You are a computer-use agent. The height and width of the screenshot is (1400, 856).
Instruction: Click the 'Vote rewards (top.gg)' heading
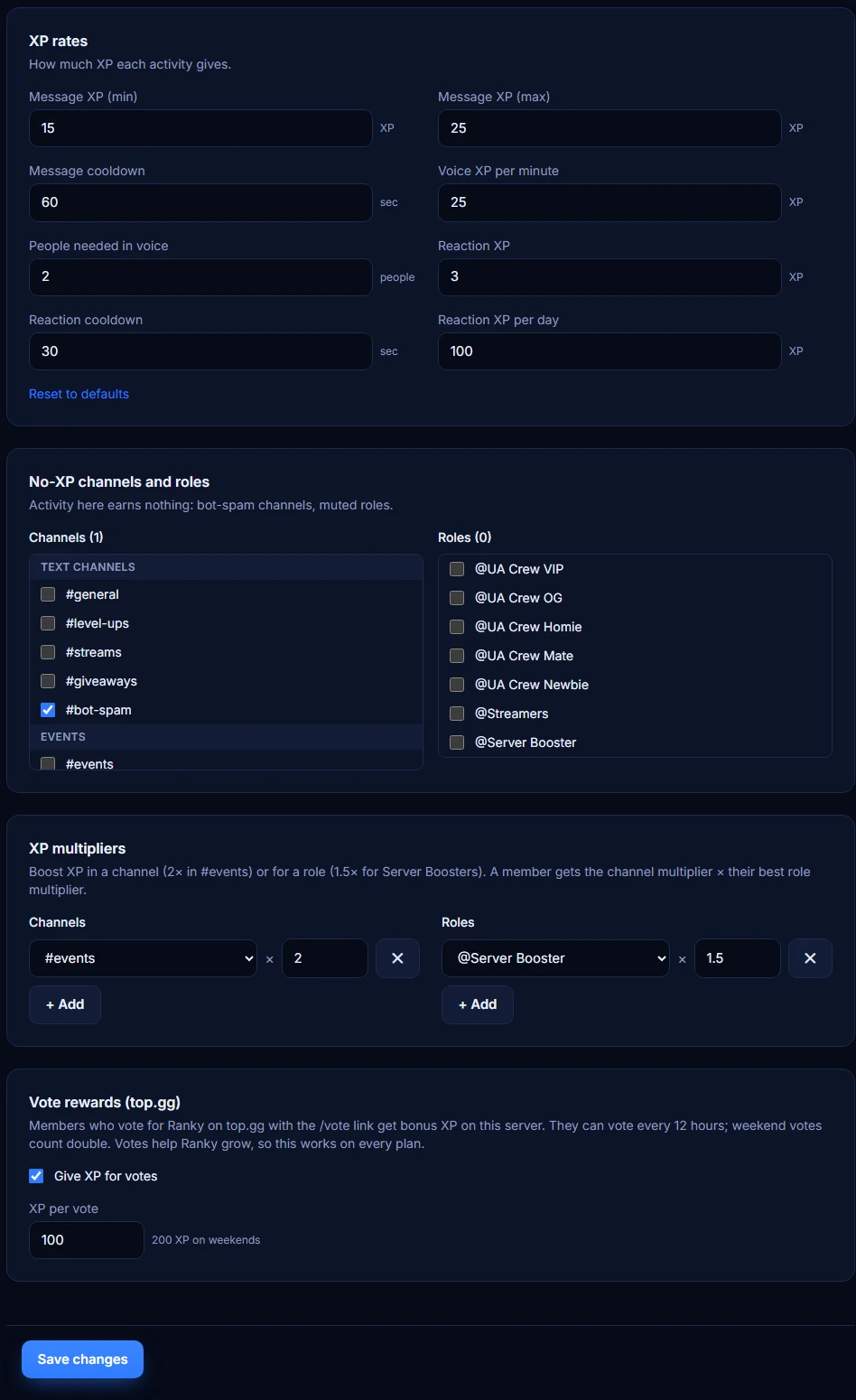coord(105,1102)
